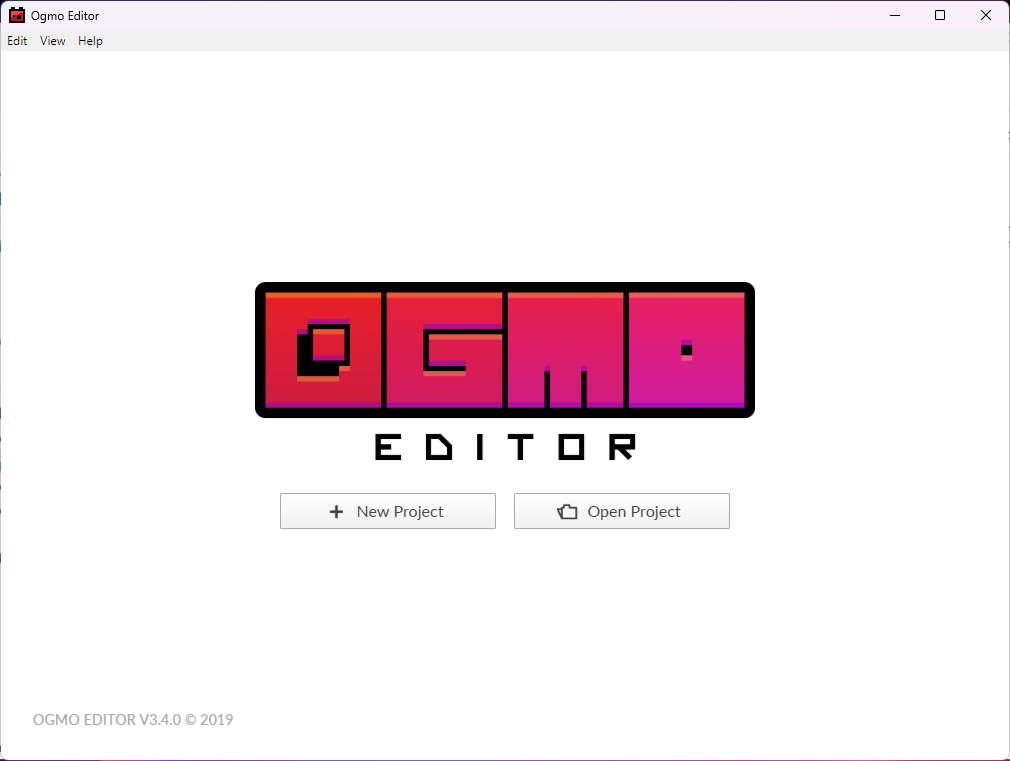Start a new project with New Project
1010x761 pixels.
pos(388,511)
